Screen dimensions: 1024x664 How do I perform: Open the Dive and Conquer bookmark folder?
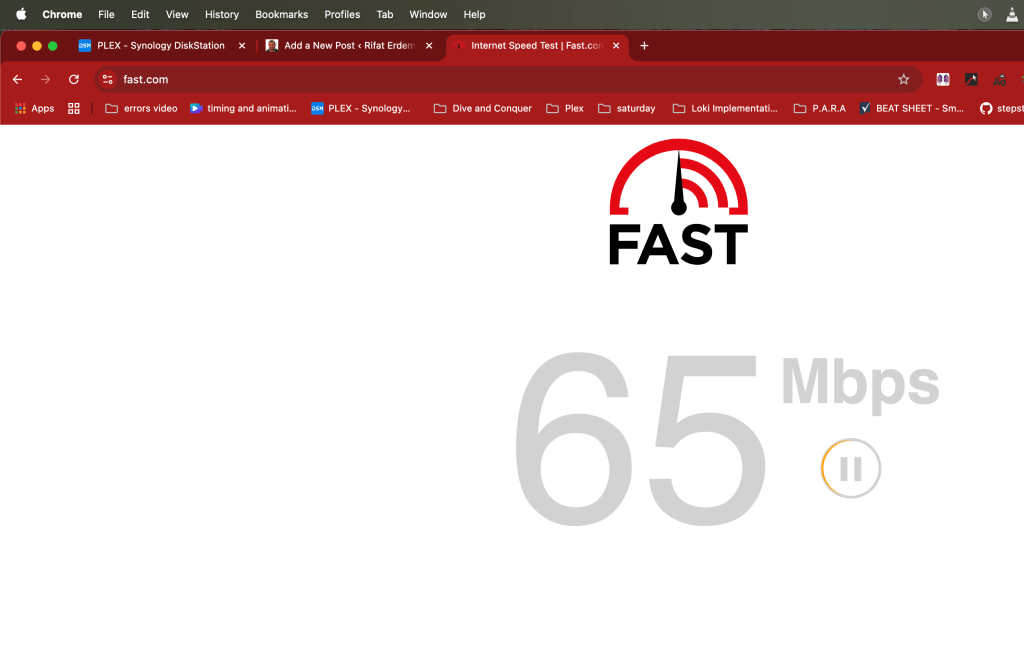click(483, 108)
